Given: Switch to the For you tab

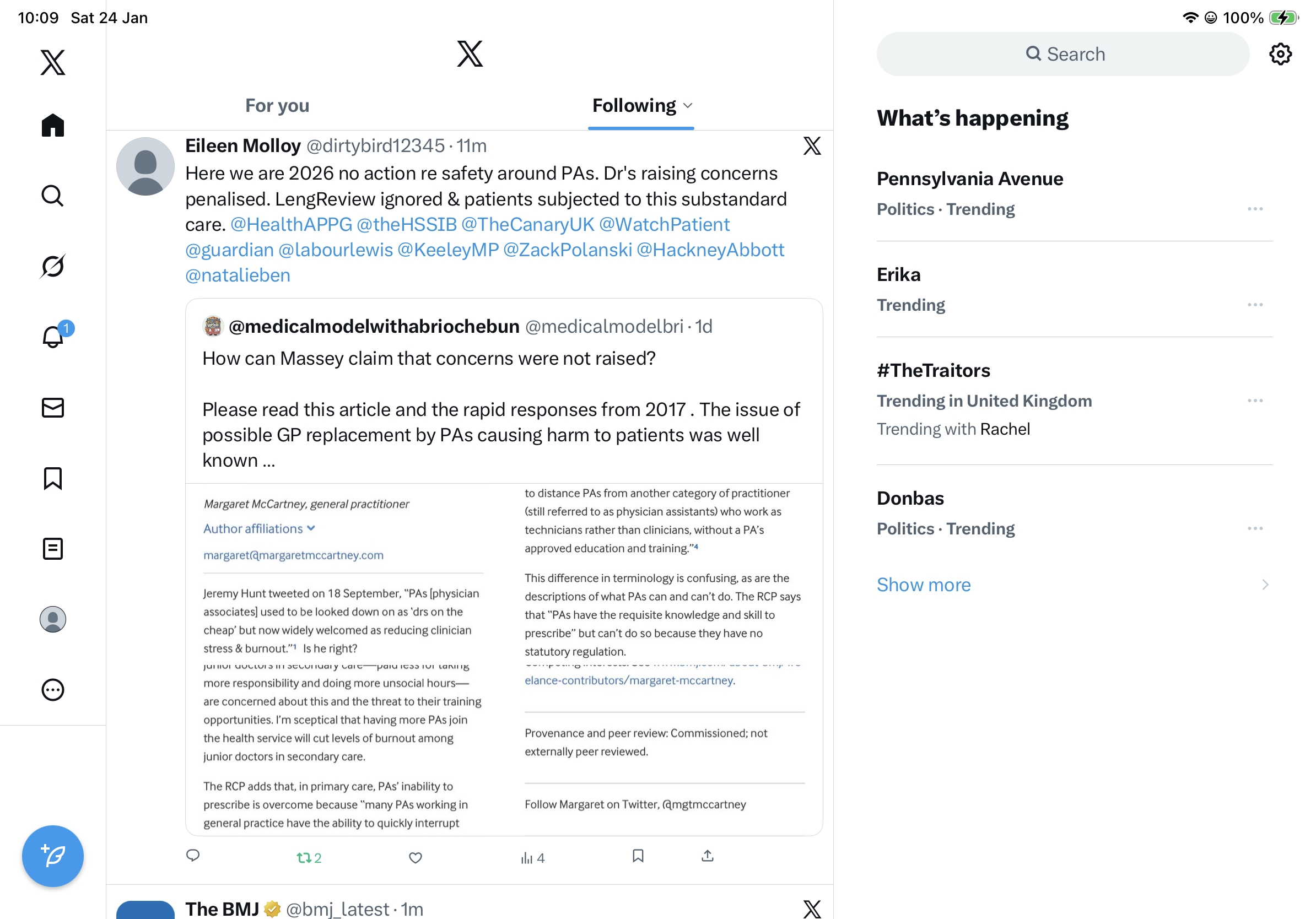Looking at the screenshot, I should point(277,105).
